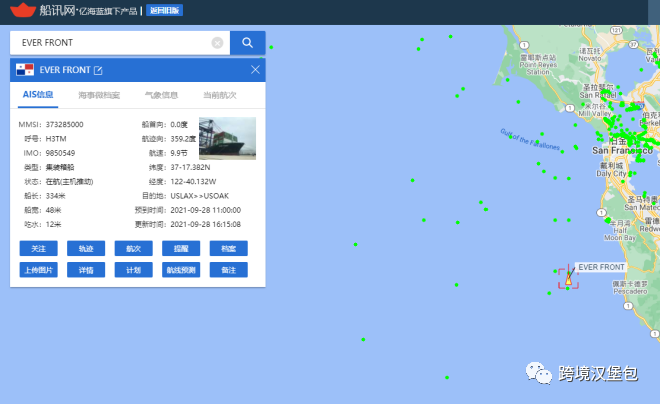Click the 提醒 button
This screenshot has height=404, width=660.
pos(181,248)
